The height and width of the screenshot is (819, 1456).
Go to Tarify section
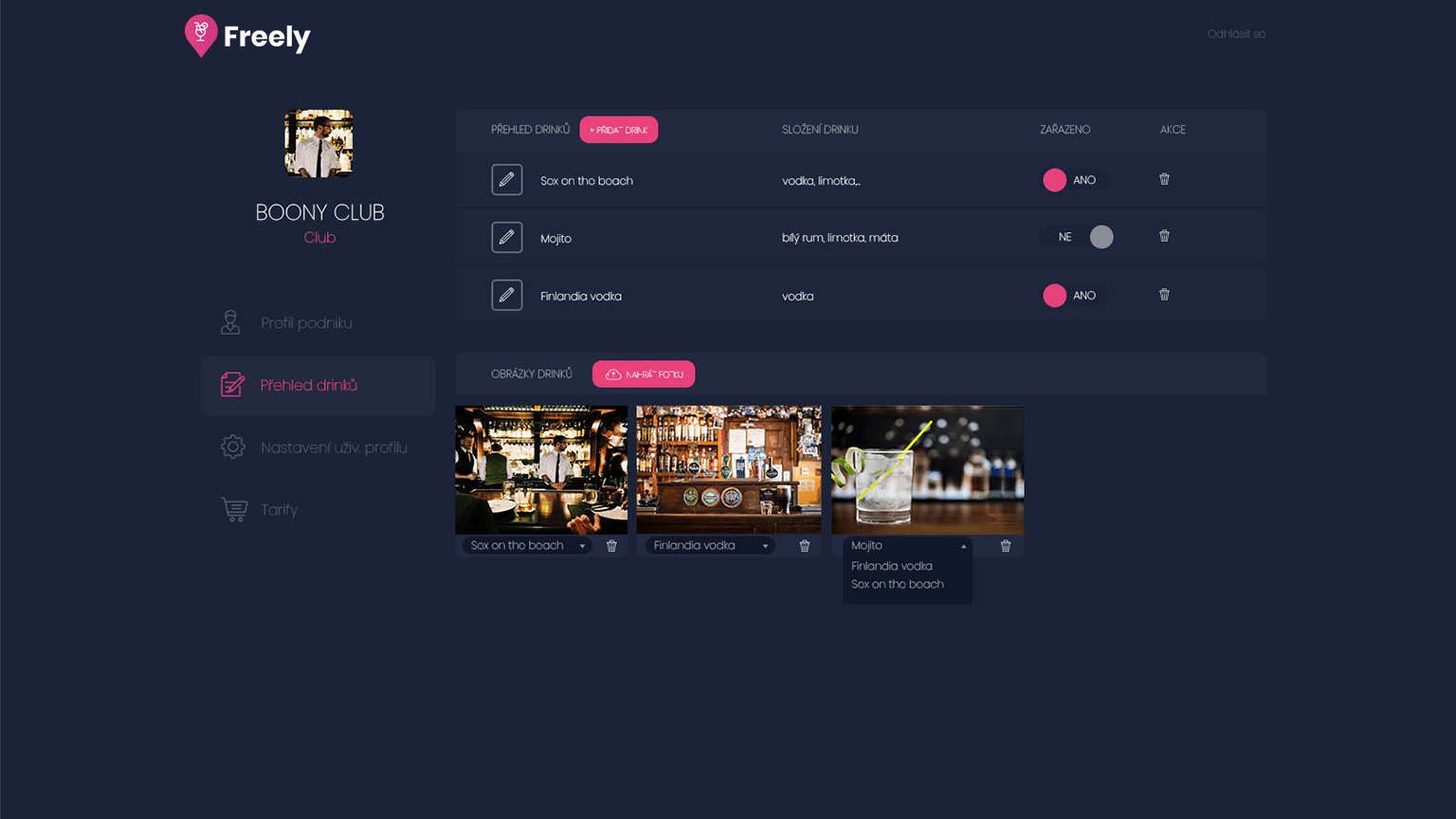click(279, 510)
